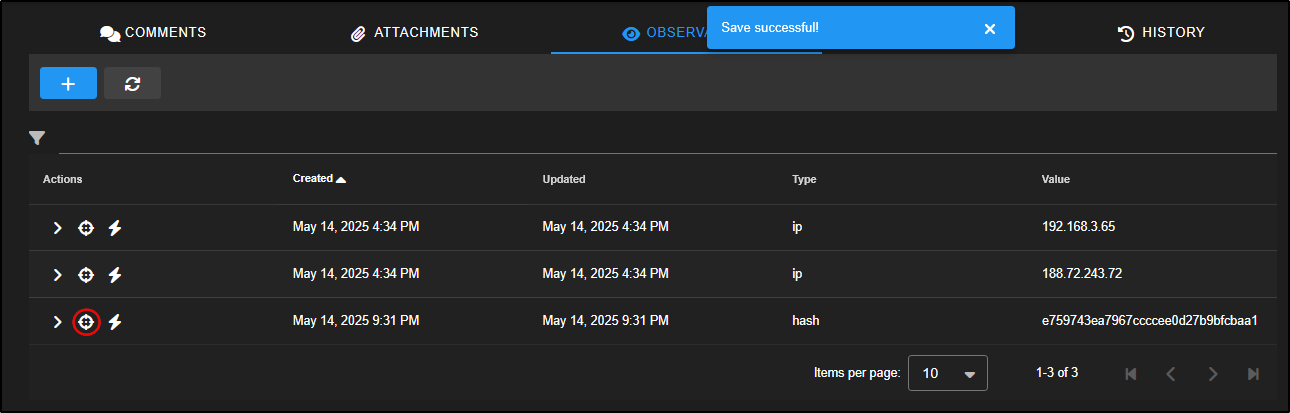The image size is (1290, 413).
Task: Switch to the Comments tab
Action: pyautogui.click(x=153, y=33)
